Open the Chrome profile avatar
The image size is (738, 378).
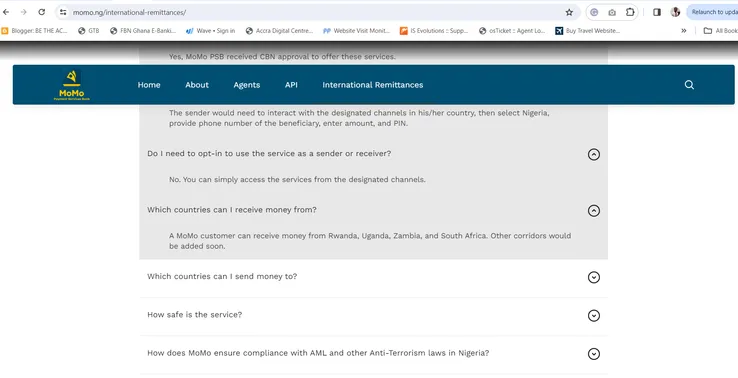click(675, 12)
